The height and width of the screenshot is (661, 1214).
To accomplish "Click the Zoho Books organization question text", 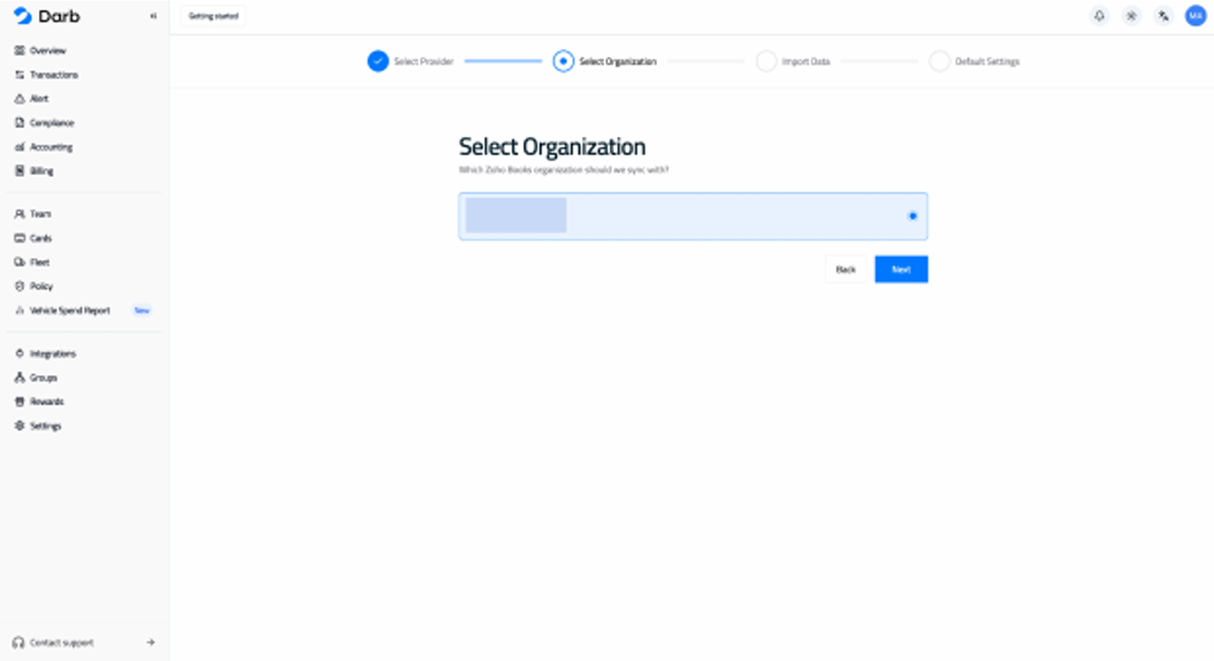I will [x=564, y=170].
